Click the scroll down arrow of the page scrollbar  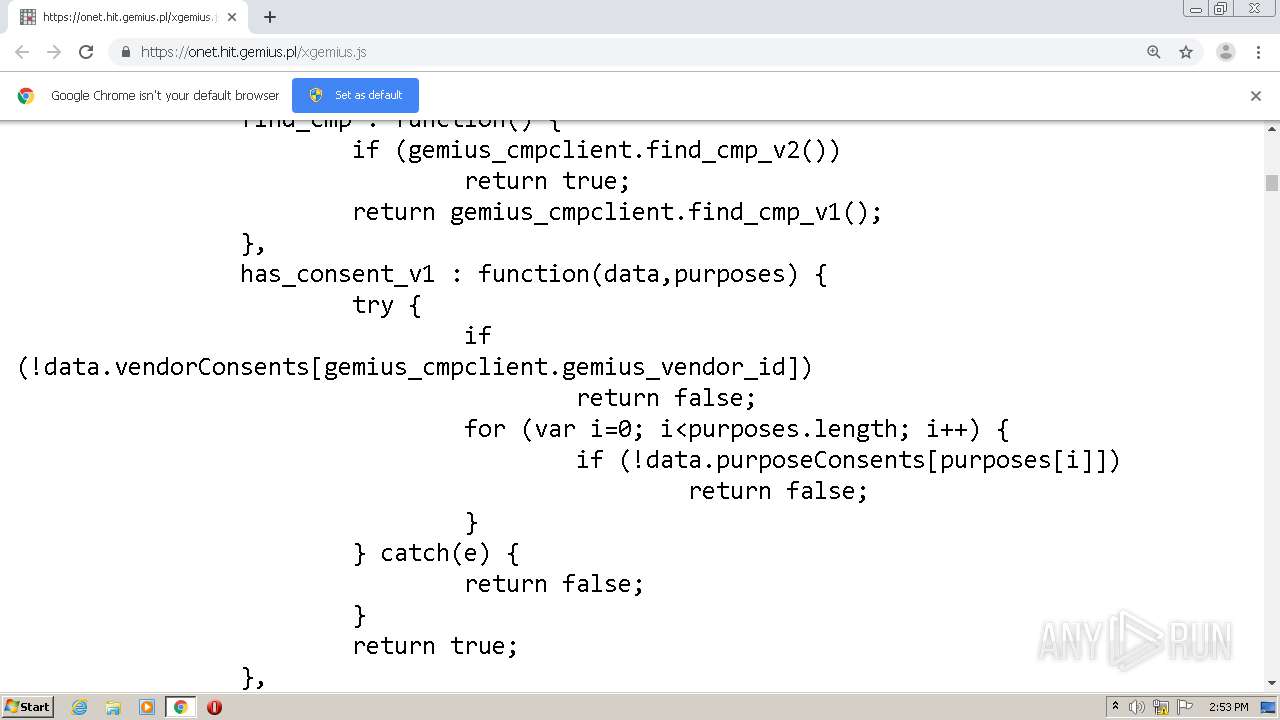point(1272,683)
